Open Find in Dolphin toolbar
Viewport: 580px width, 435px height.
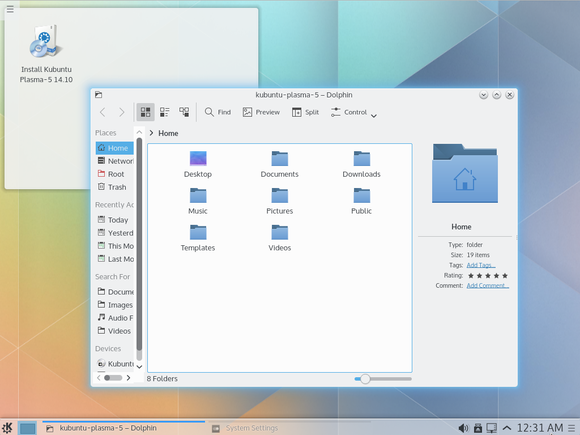click(218, 112)
